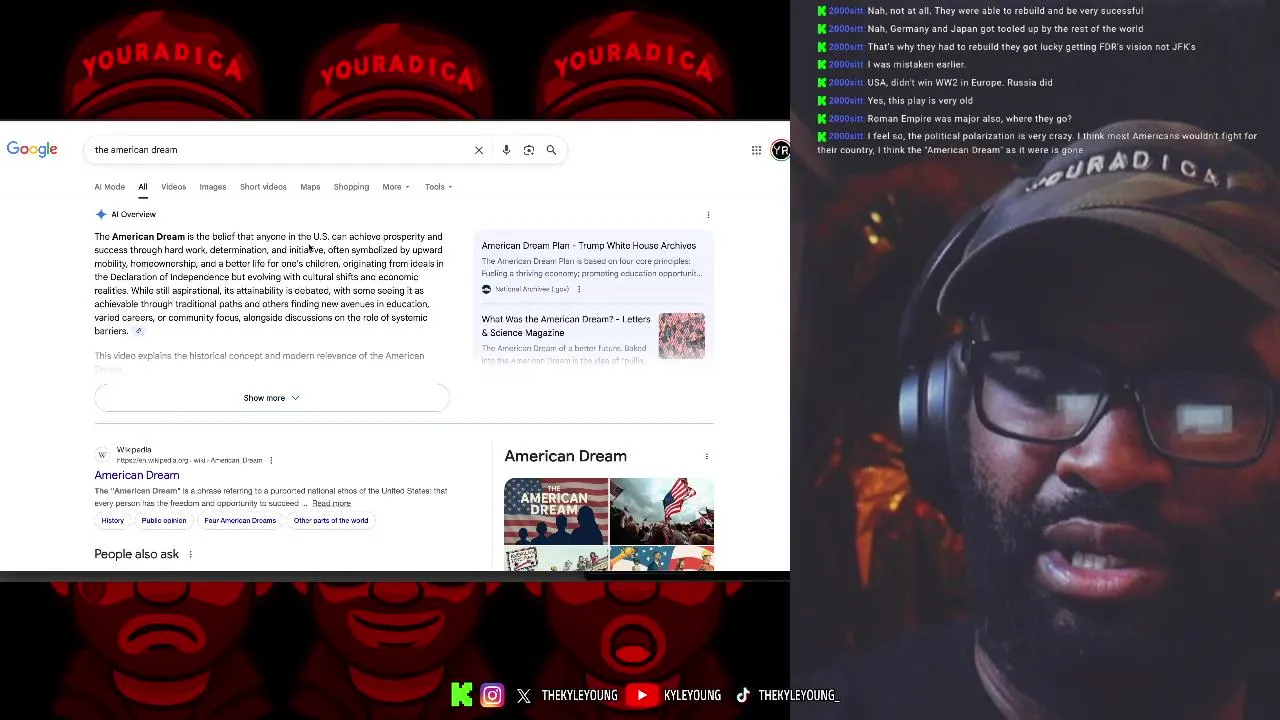
Task: Click the link icon after AI overview text
Action: [x=139, y=331]
